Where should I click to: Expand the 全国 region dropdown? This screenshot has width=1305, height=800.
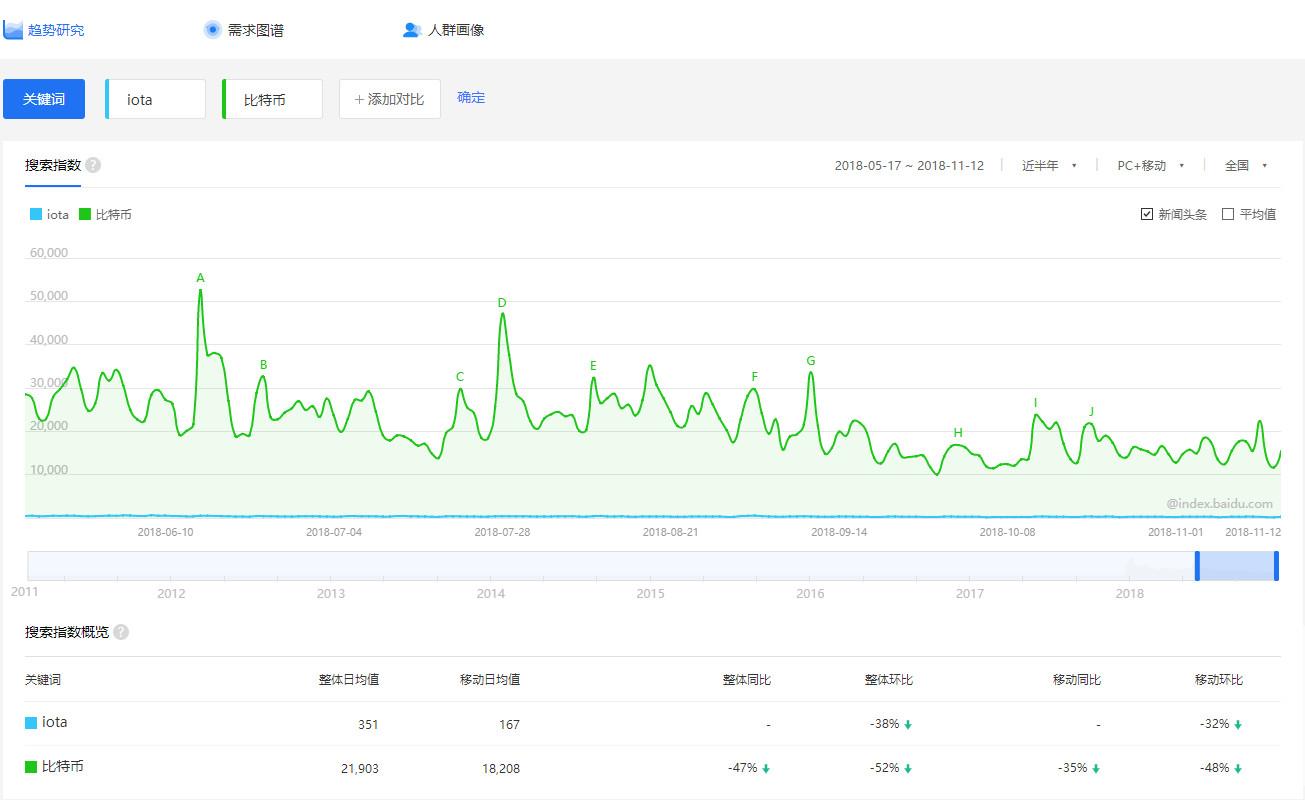point(1246,166)
